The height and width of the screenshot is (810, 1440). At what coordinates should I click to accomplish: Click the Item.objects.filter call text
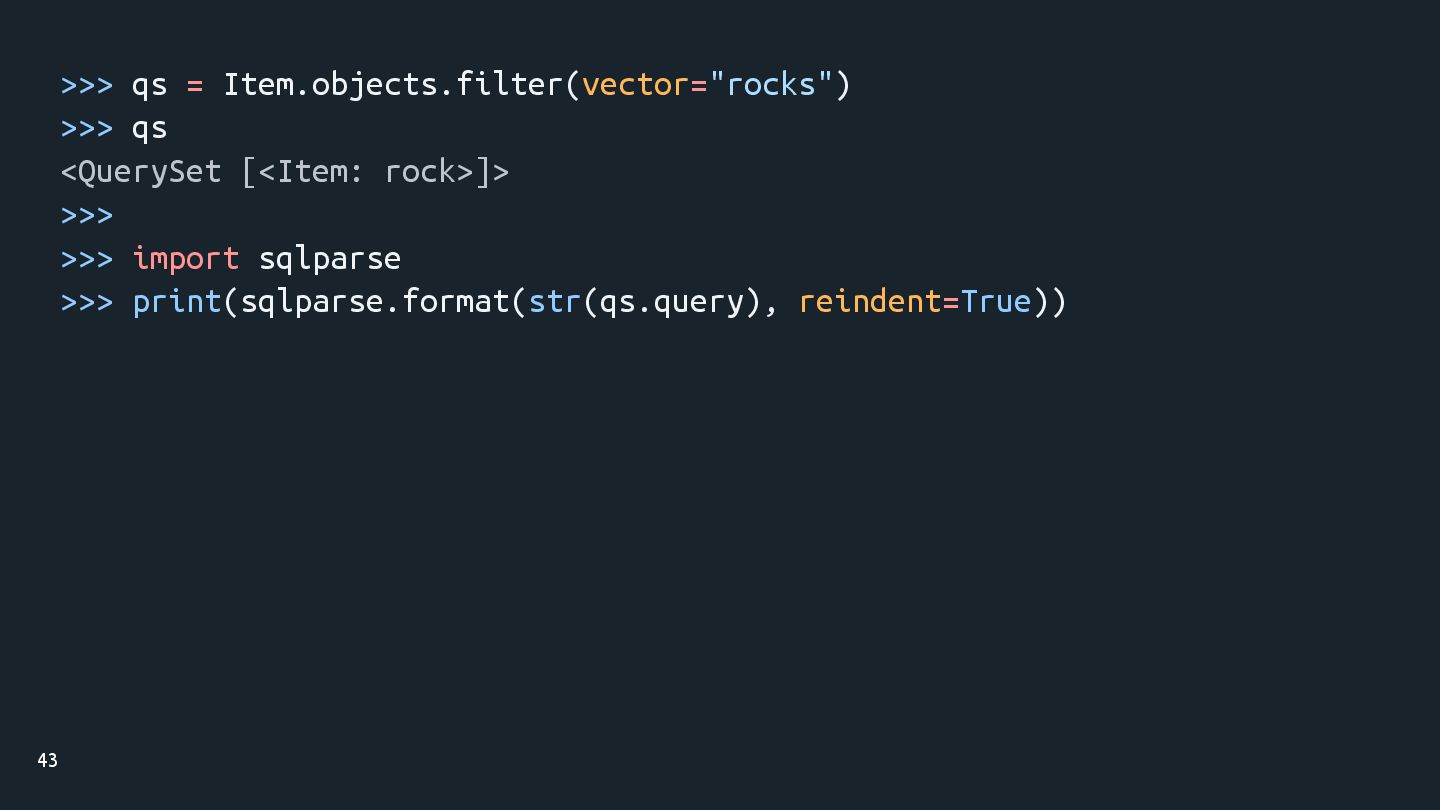(x=400, y=84)
